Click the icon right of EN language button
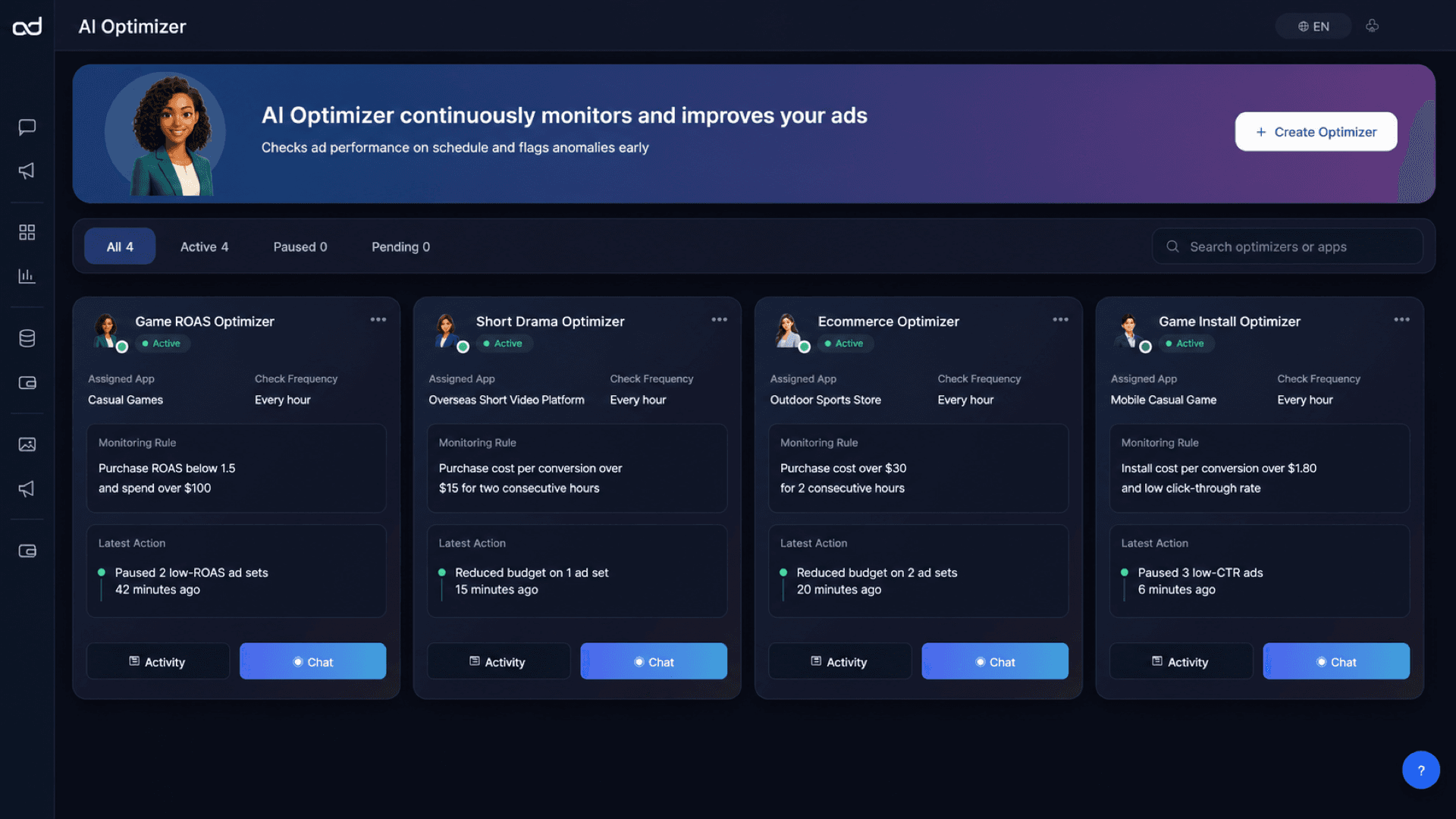1456x819 pixels. (x=1373, y=26)
